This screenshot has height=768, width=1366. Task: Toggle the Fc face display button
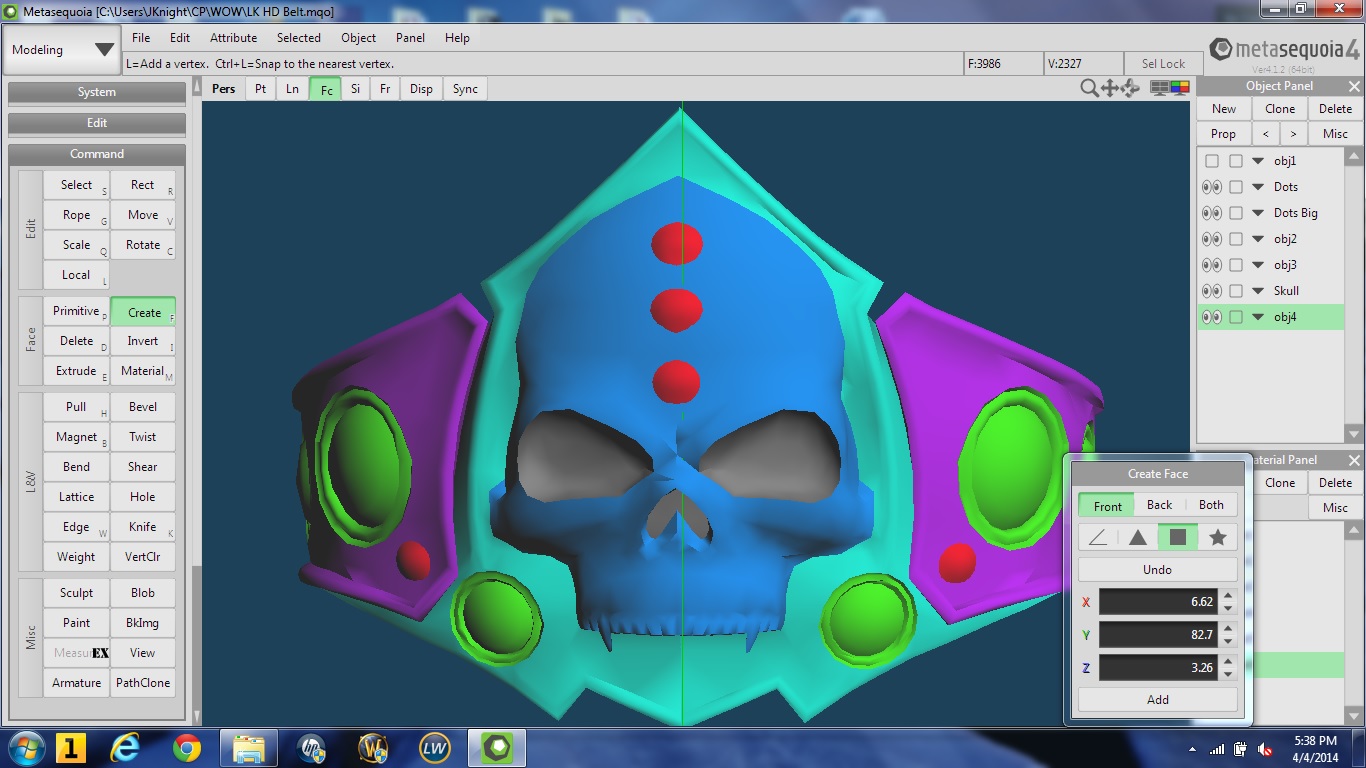click(326, 89)
